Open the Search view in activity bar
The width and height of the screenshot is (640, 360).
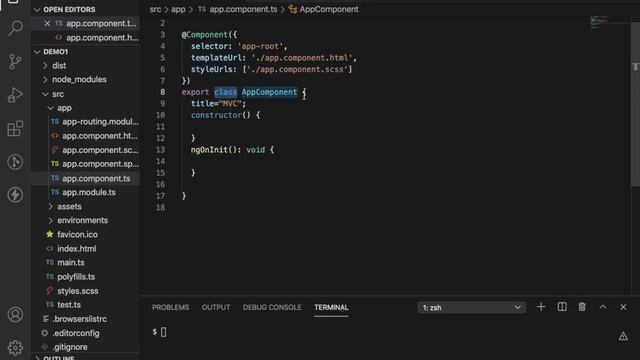16,28
